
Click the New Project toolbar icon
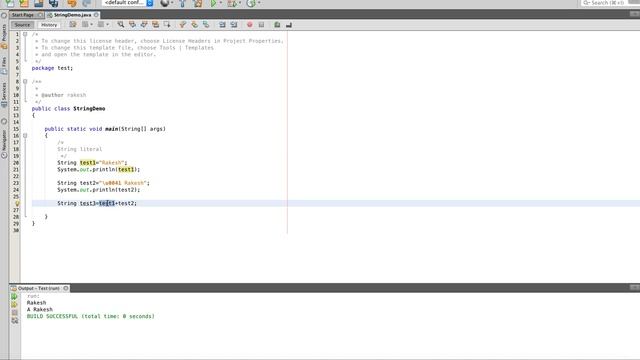[24, 3]
